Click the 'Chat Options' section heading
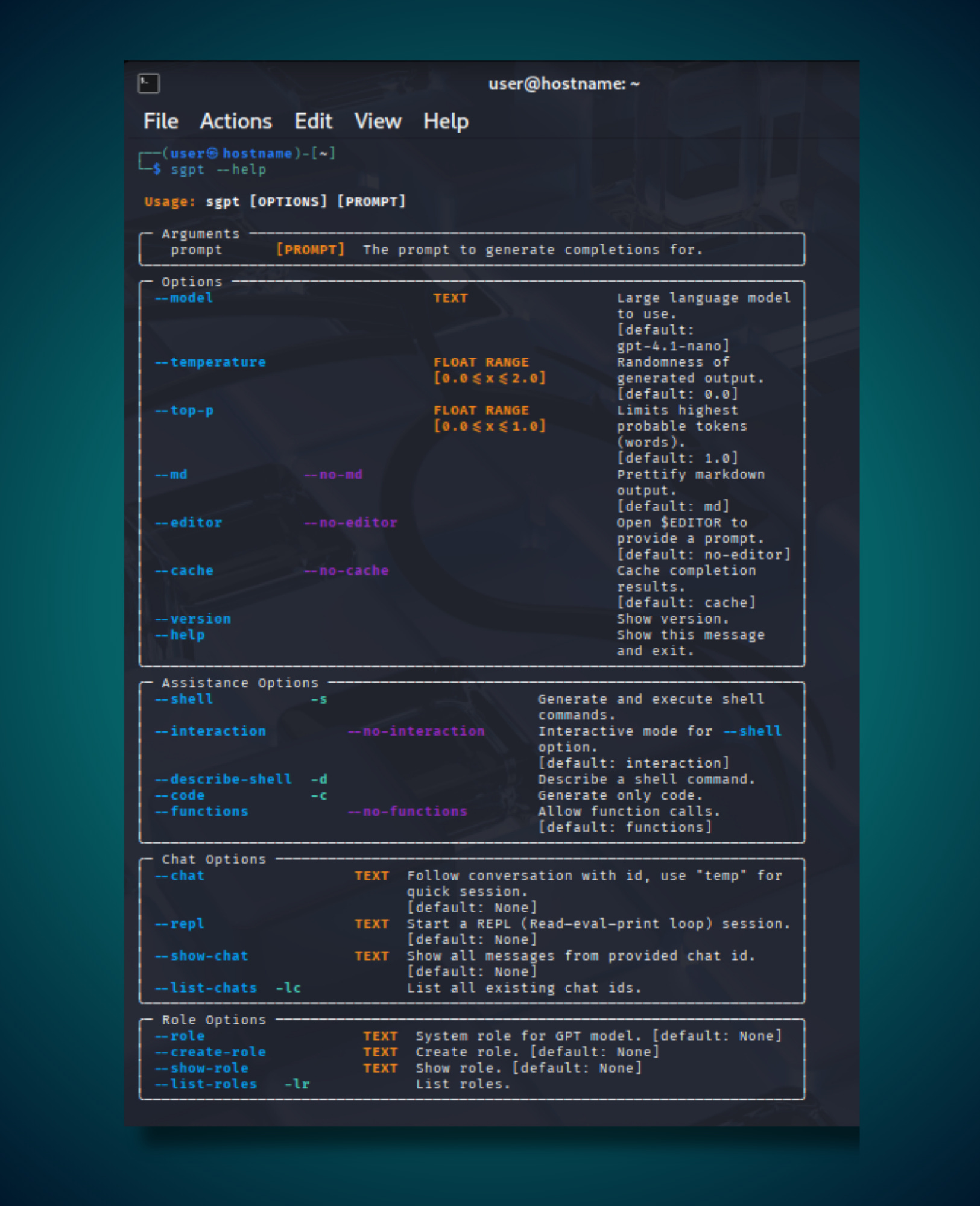The image size is (980, 1206). tap(213, 859)
